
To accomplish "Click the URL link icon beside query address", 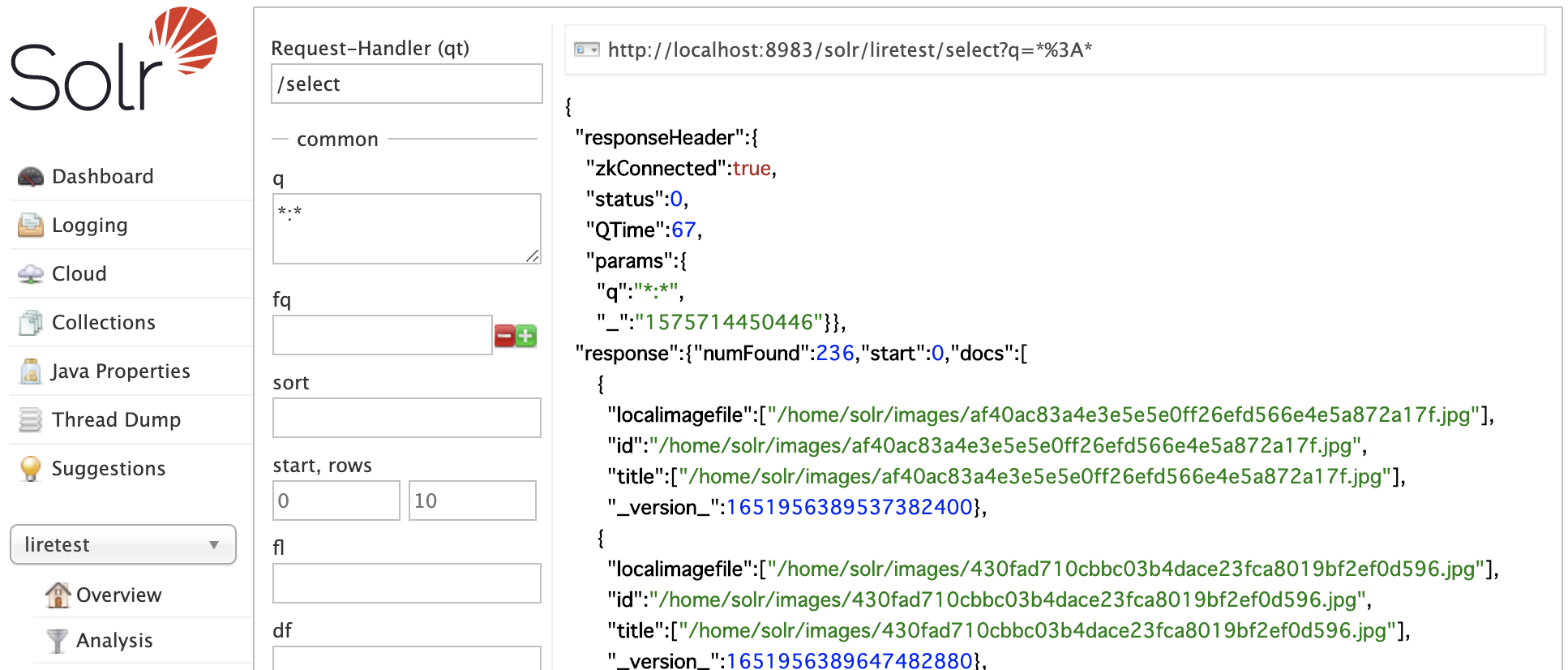I will pyautogui.click(x=586, y=49).
